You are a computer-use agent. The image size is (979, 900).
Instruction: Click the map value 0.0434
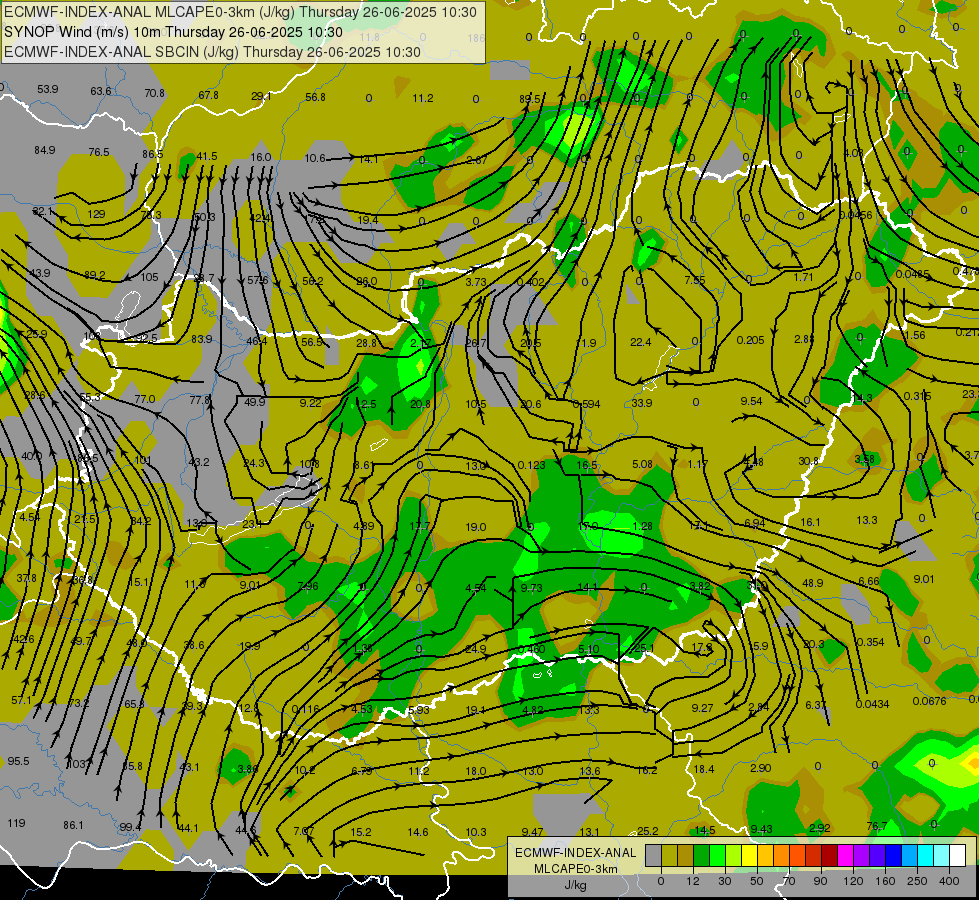point(872,705)
